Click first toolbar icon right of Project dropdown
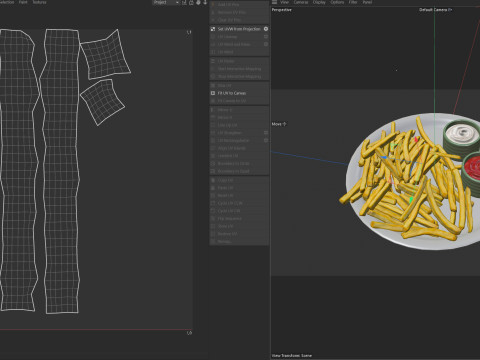480x360 pixels. [184, 2]
